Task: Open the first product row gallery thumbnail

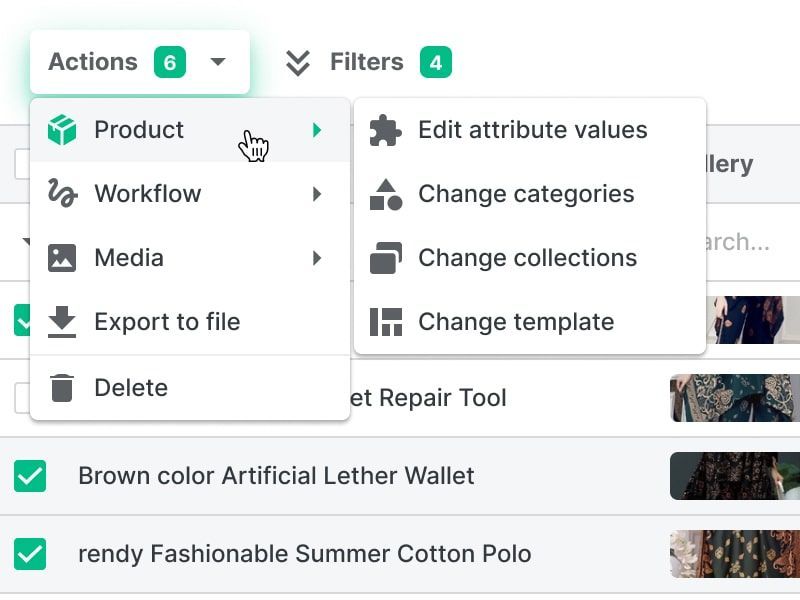Action: tap(753, 320)
